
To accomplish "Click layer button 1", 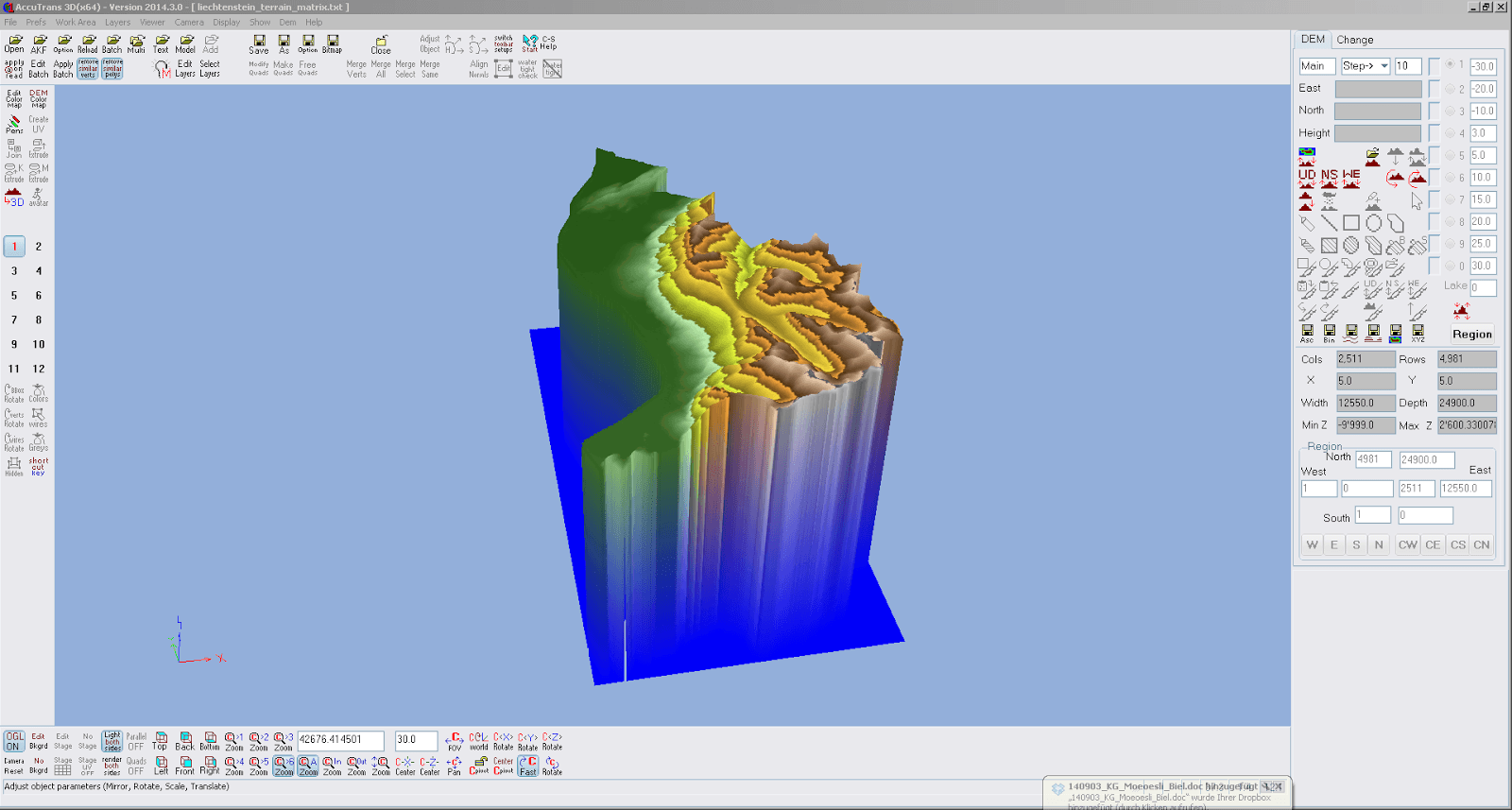I will click(14, 247).
